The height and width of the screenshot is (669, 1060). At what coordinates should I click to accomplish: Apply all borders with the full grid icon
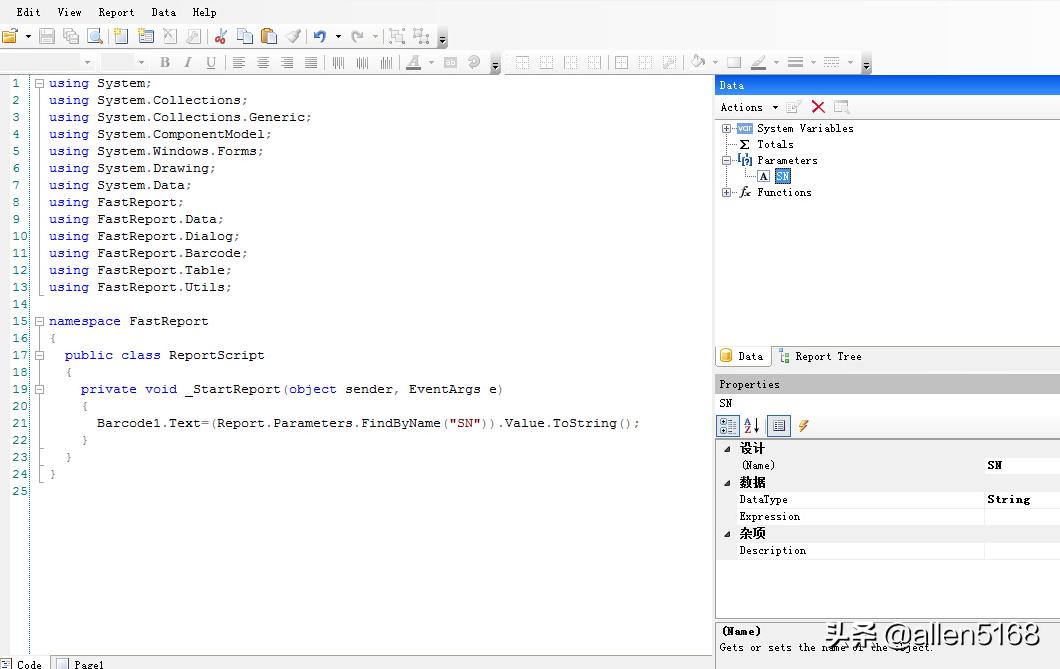(621, 62)
